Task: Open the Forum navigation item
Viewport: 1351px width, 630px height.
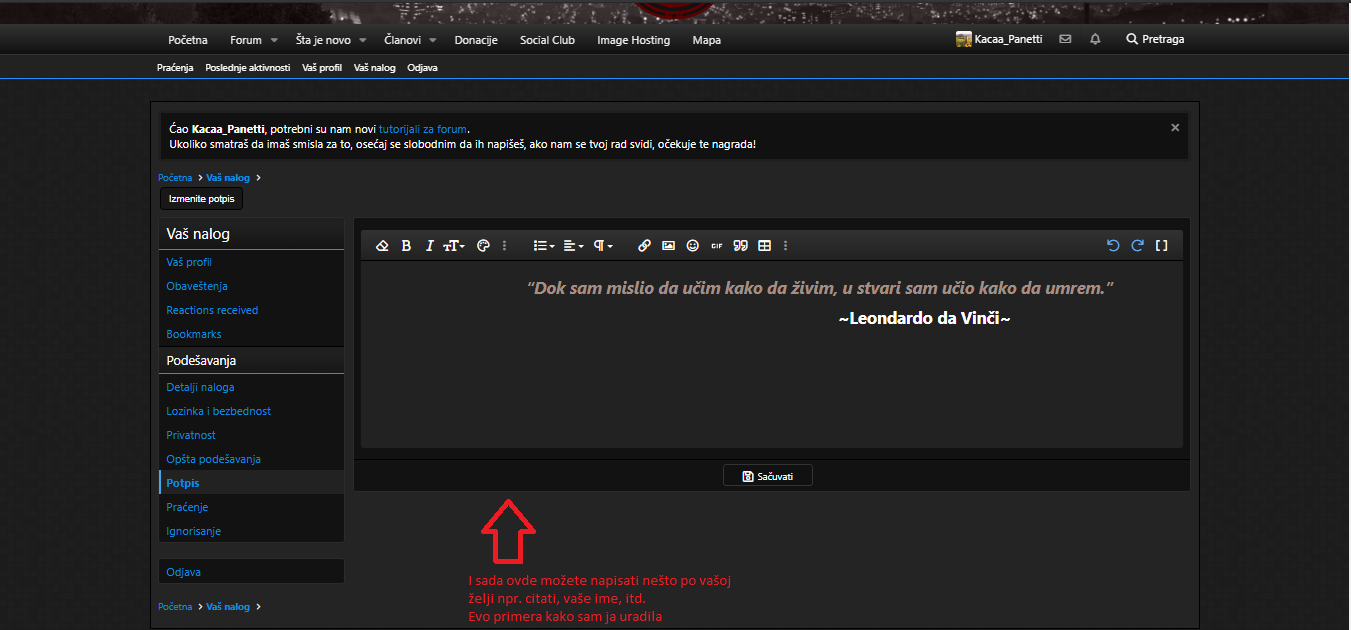Action: click(246, 40)
